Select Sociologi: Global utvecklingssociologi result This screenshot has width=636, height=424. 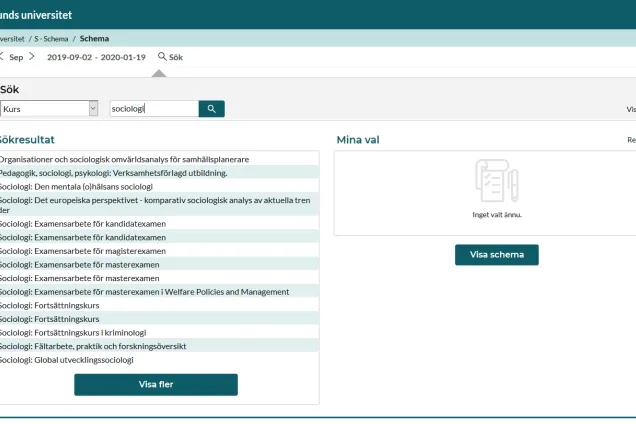point(66,359)
